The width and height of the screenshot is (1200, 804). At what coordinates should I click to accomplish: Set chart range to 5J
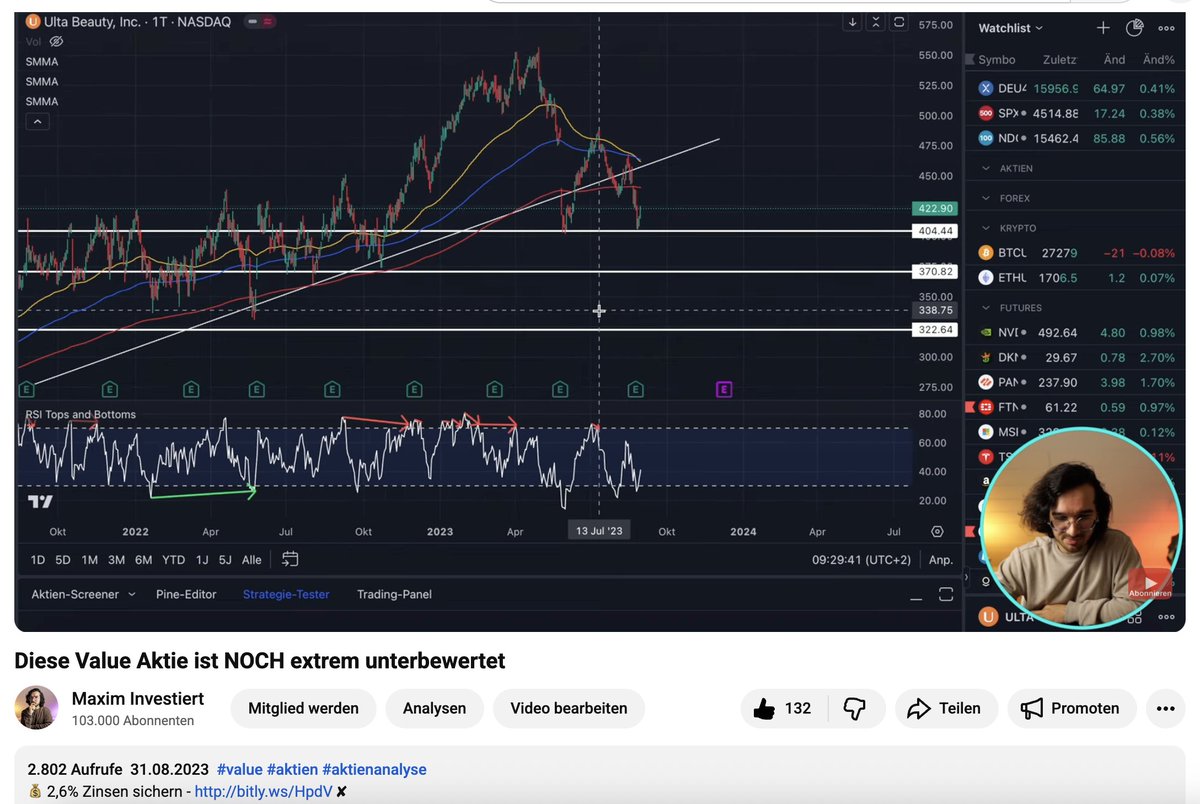(225, 560)
